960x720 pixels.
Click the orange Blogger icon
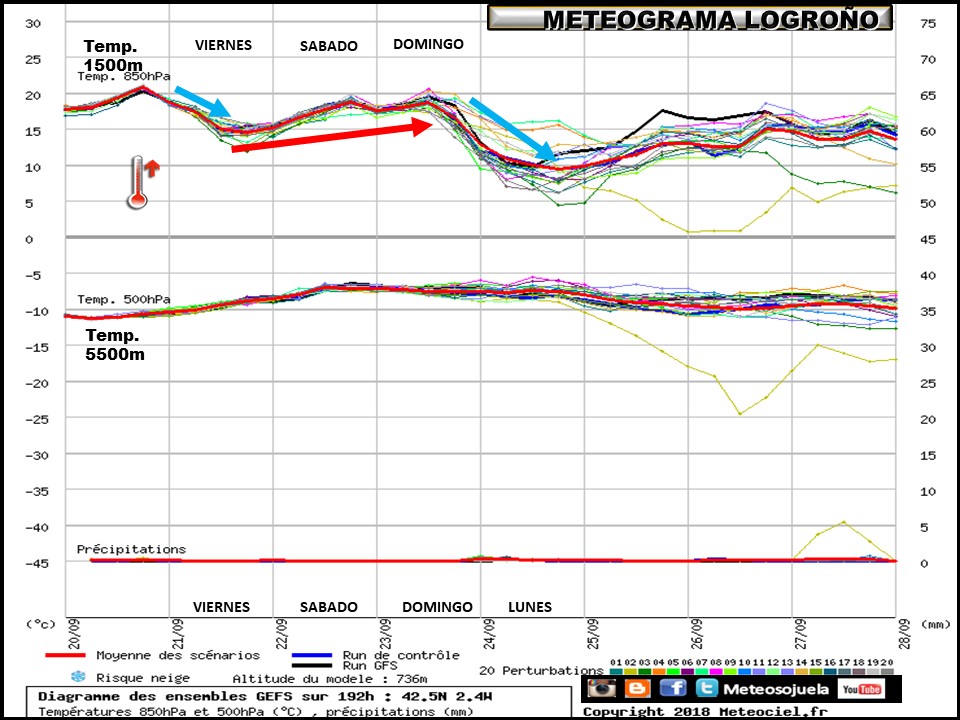pyautogui.click(x=637, y=688)
